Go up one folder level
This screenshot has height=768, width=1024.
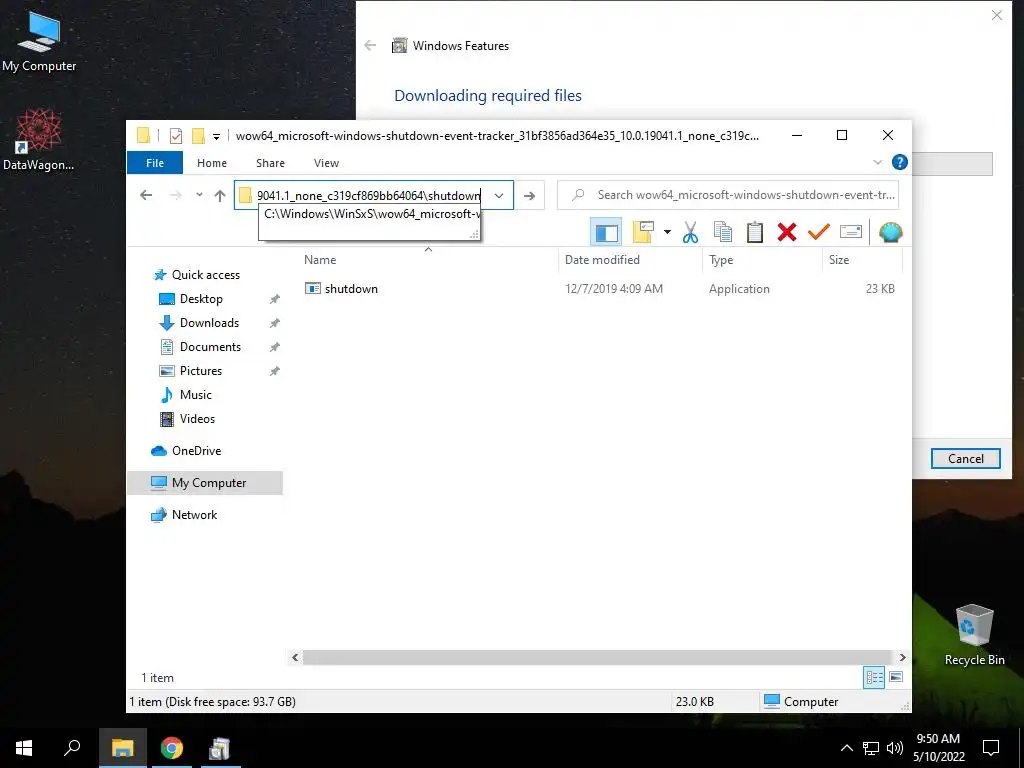coord(220,195)
